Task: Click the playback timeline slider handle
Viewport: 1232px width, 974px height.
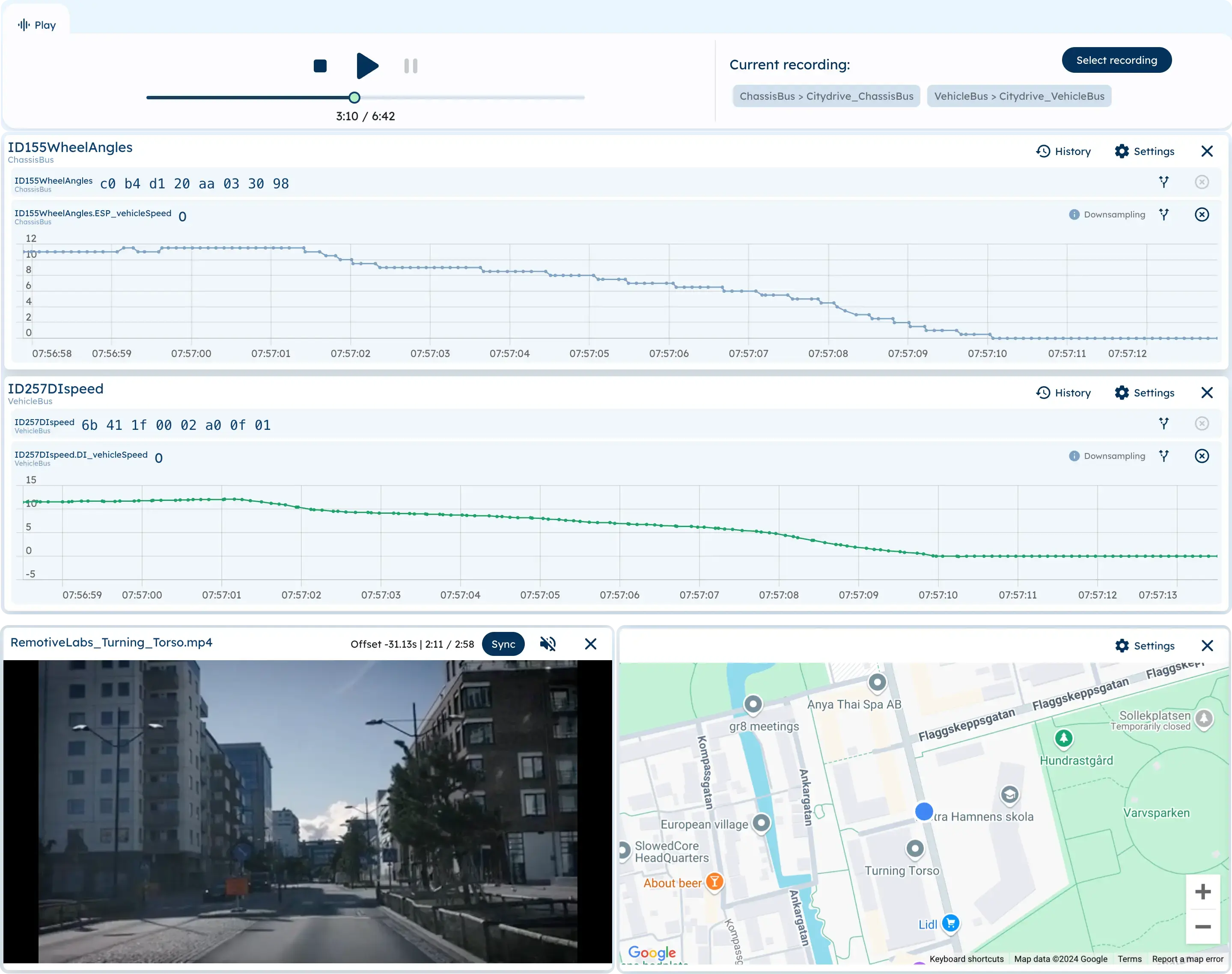Action: point(354,98)
